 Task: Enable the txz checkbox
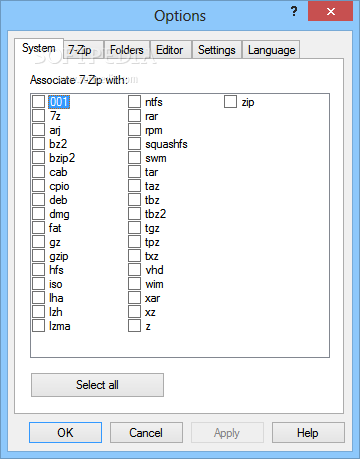coord(134,256)
